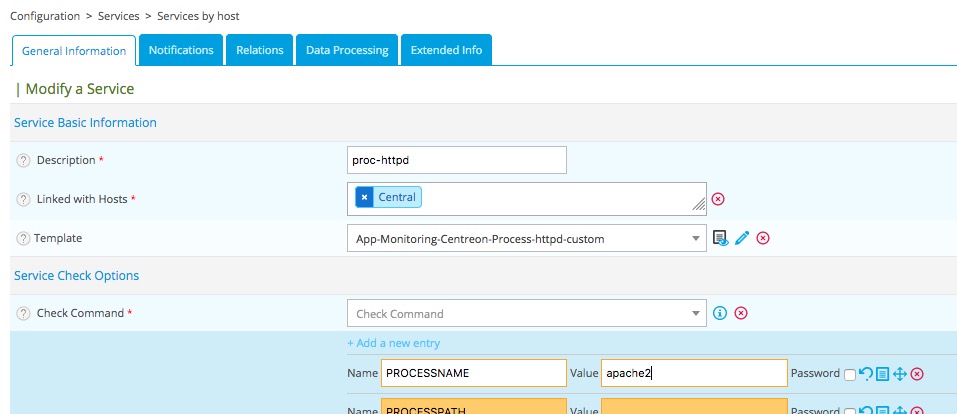The width and height of the screenshot is (957, 414).
Task: Remove Central host tag
Action: tap(364, 198)
